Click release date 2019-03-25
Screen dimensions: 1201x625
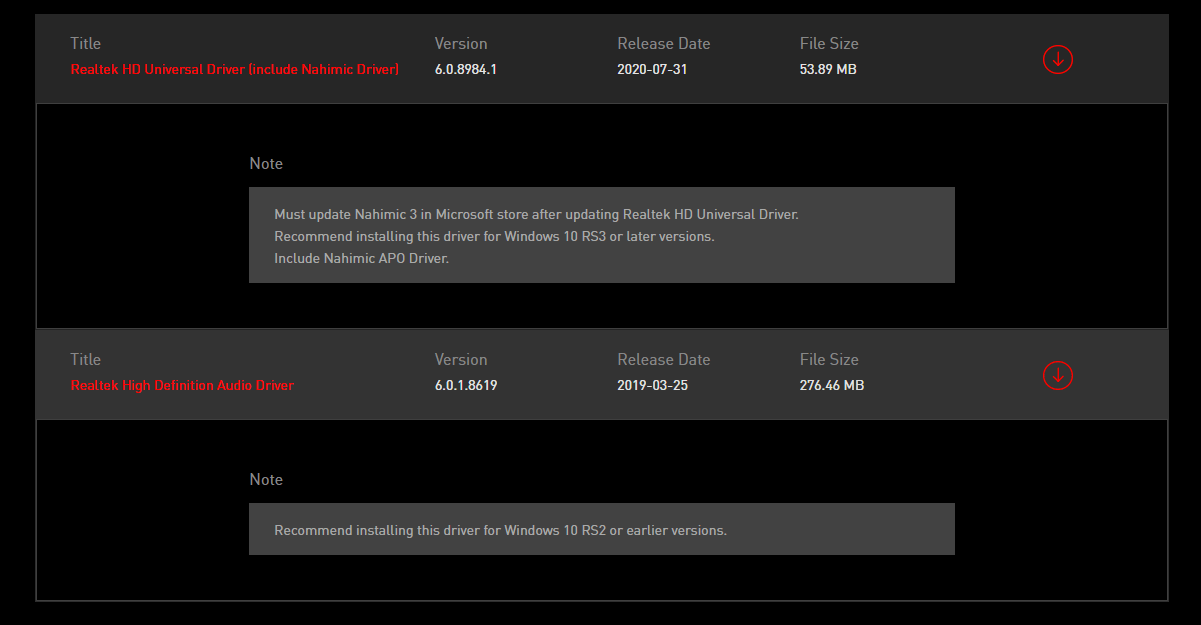[x=652, y=385]
